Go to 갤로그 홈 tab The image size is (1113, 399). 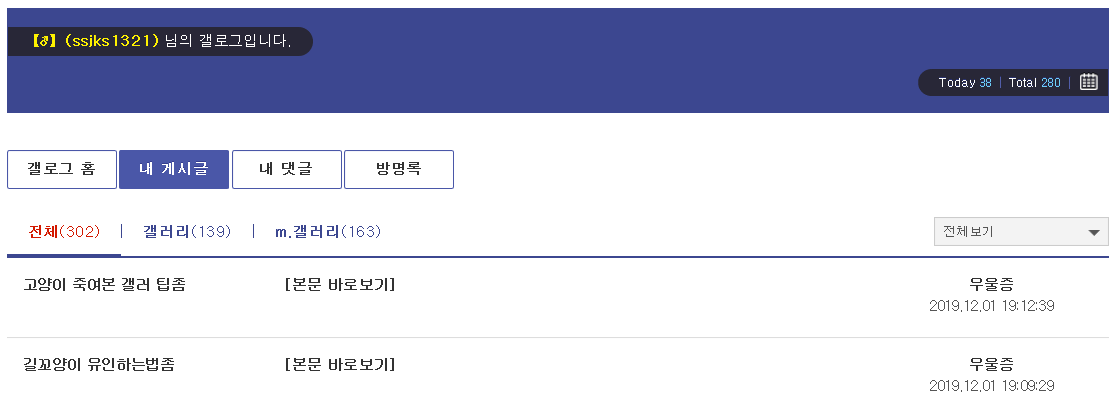click(x=62, y=169)
